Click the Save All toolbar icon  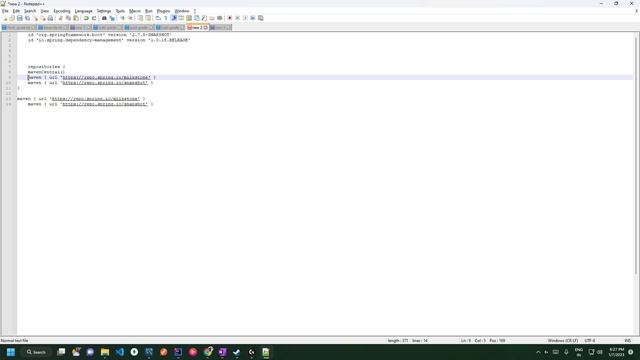pos(27,18)
